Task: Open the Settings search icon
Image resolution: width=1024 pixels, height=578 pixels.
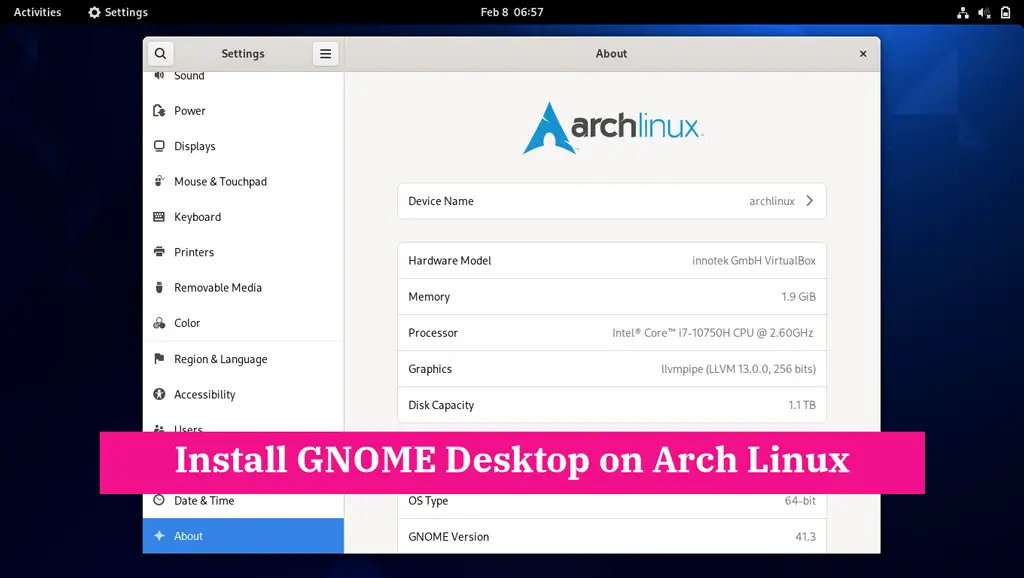Action: pos(161,53)
